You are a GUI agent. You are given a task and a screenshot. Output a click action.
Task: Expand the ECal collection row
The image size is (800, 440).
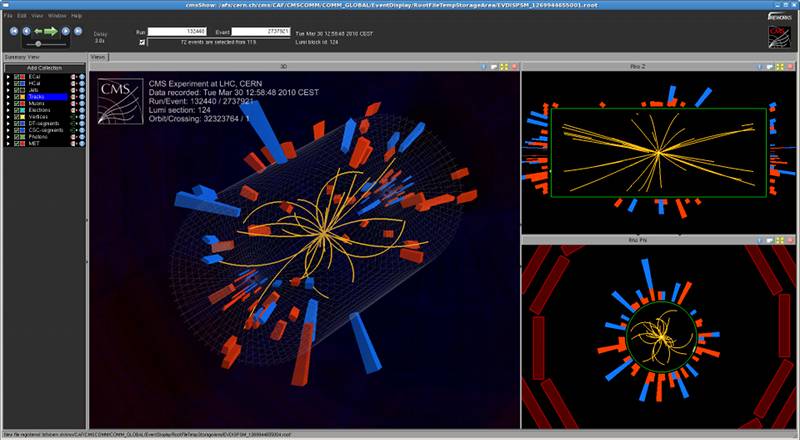point(8,77)
